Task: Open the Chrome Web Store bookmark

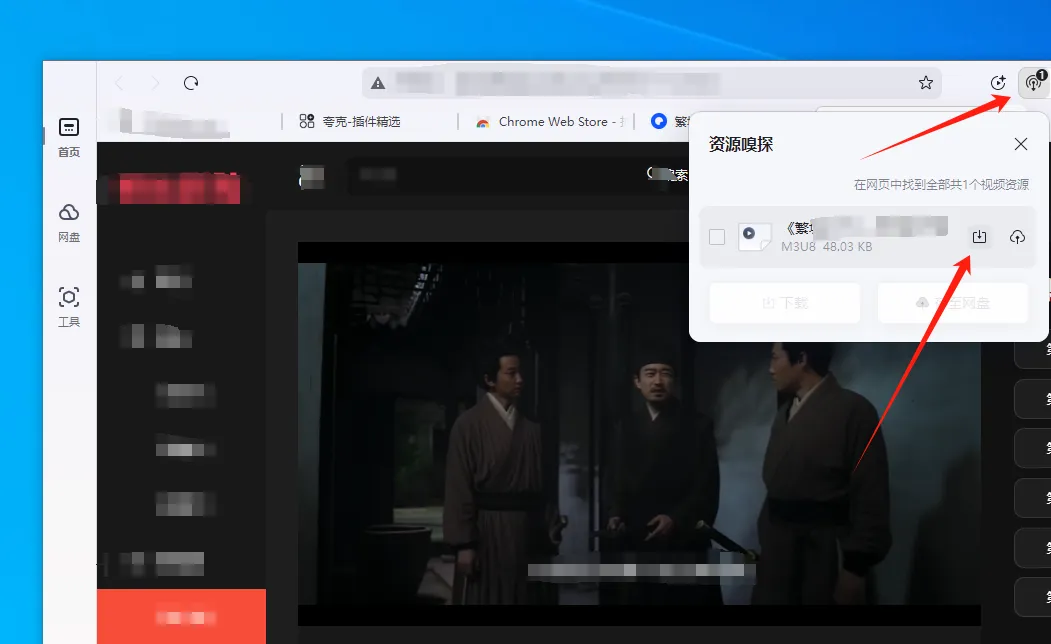Action: tap(550, 121)
